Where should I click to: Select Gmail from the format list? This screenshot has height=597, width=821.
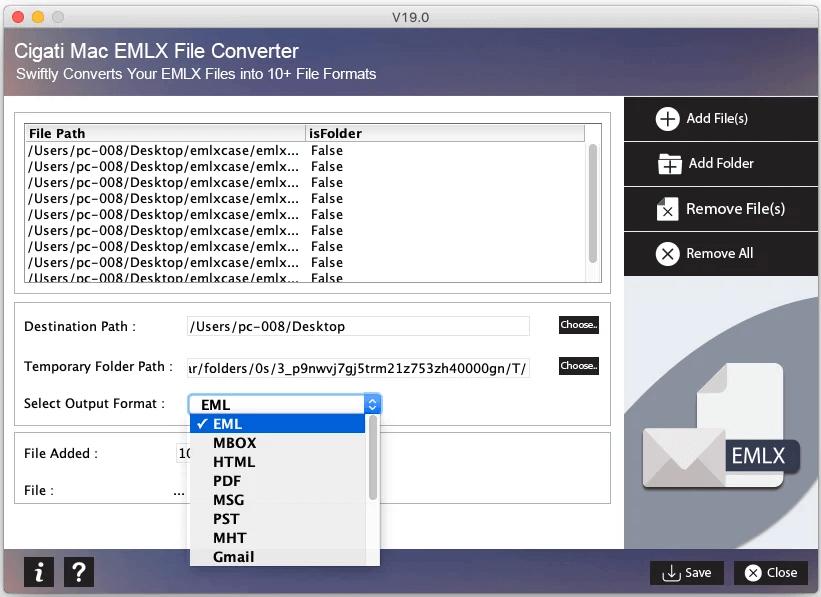278,557
